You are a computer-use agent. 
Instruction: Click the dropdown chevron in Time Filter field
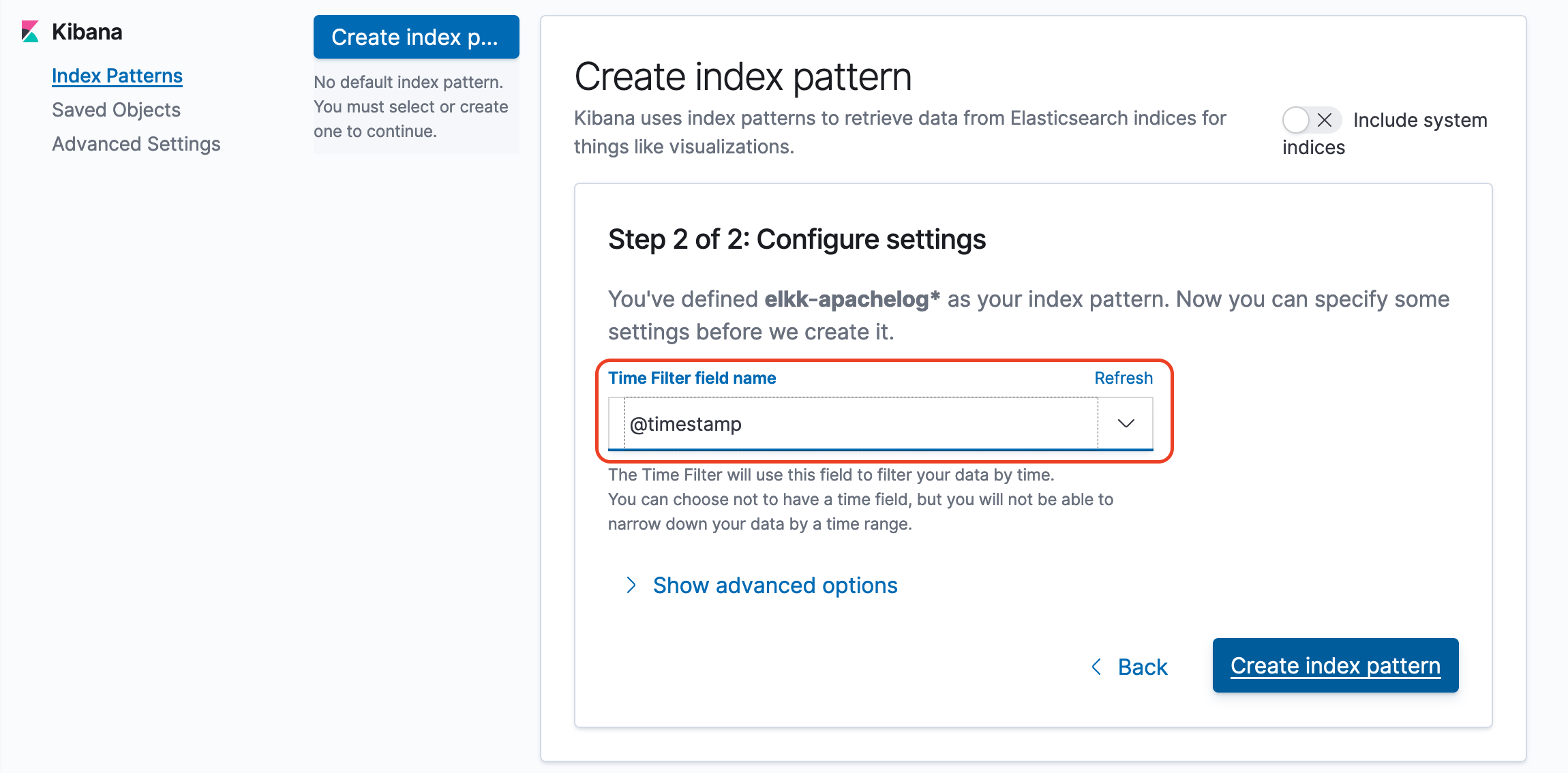tap(1126, 423)
